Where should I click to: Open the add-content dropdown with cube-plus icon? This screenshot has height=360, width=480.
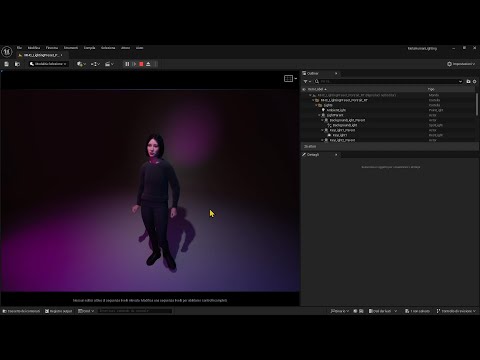point(81,64)
